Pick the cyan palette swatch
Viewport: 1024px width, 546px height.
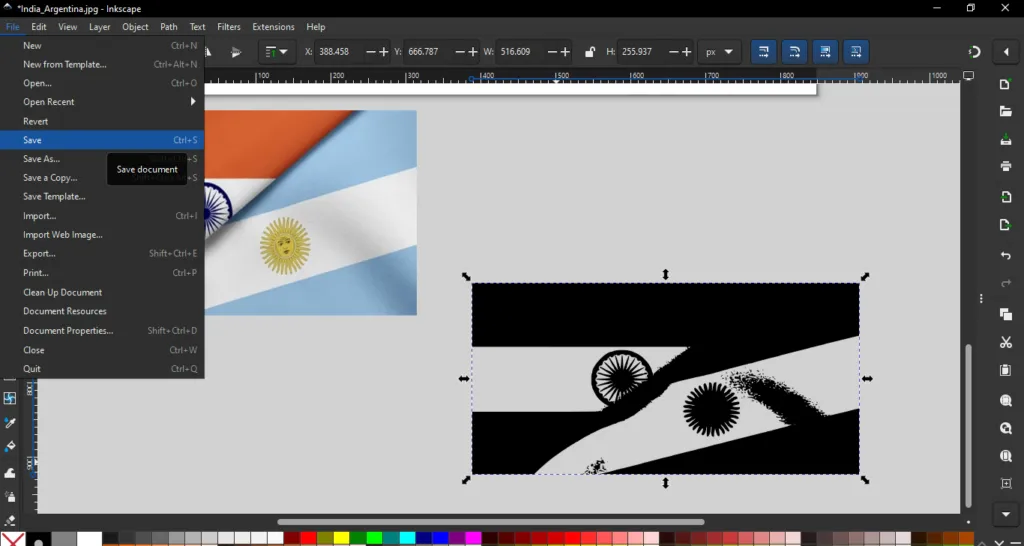tap(408, 539)
